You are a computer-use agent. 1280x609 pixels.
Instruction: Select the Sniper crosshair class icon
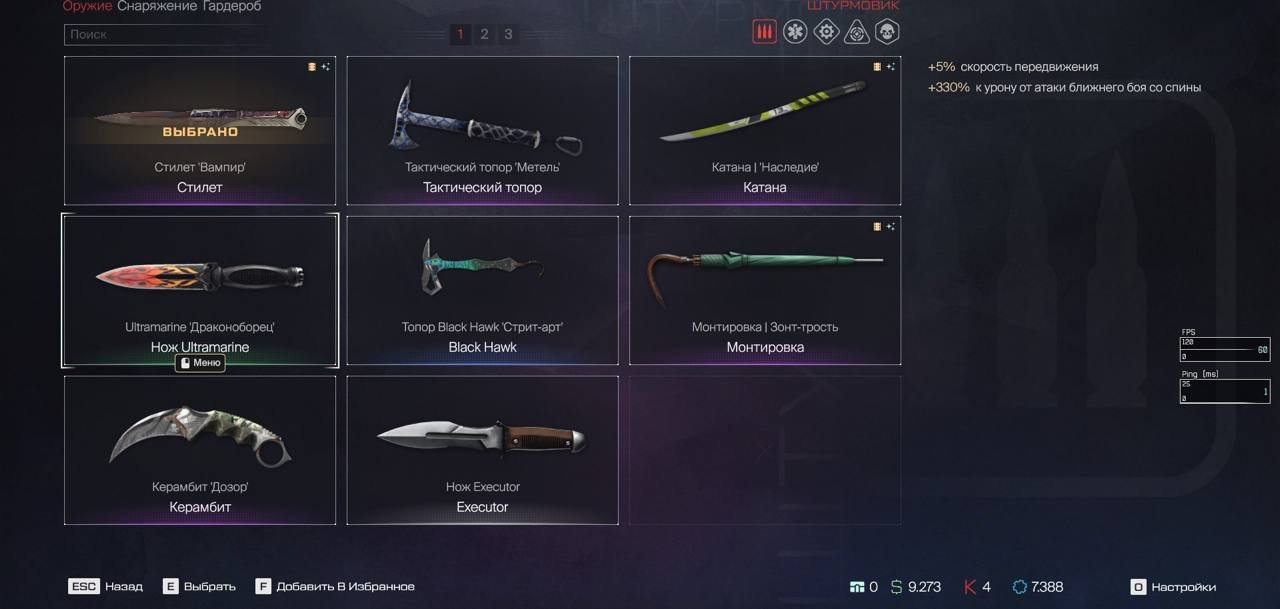(857, 32)
